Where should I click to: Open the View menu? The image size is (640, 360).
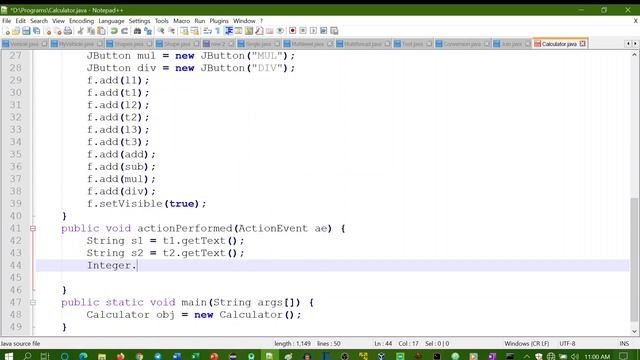coord(58,21)
